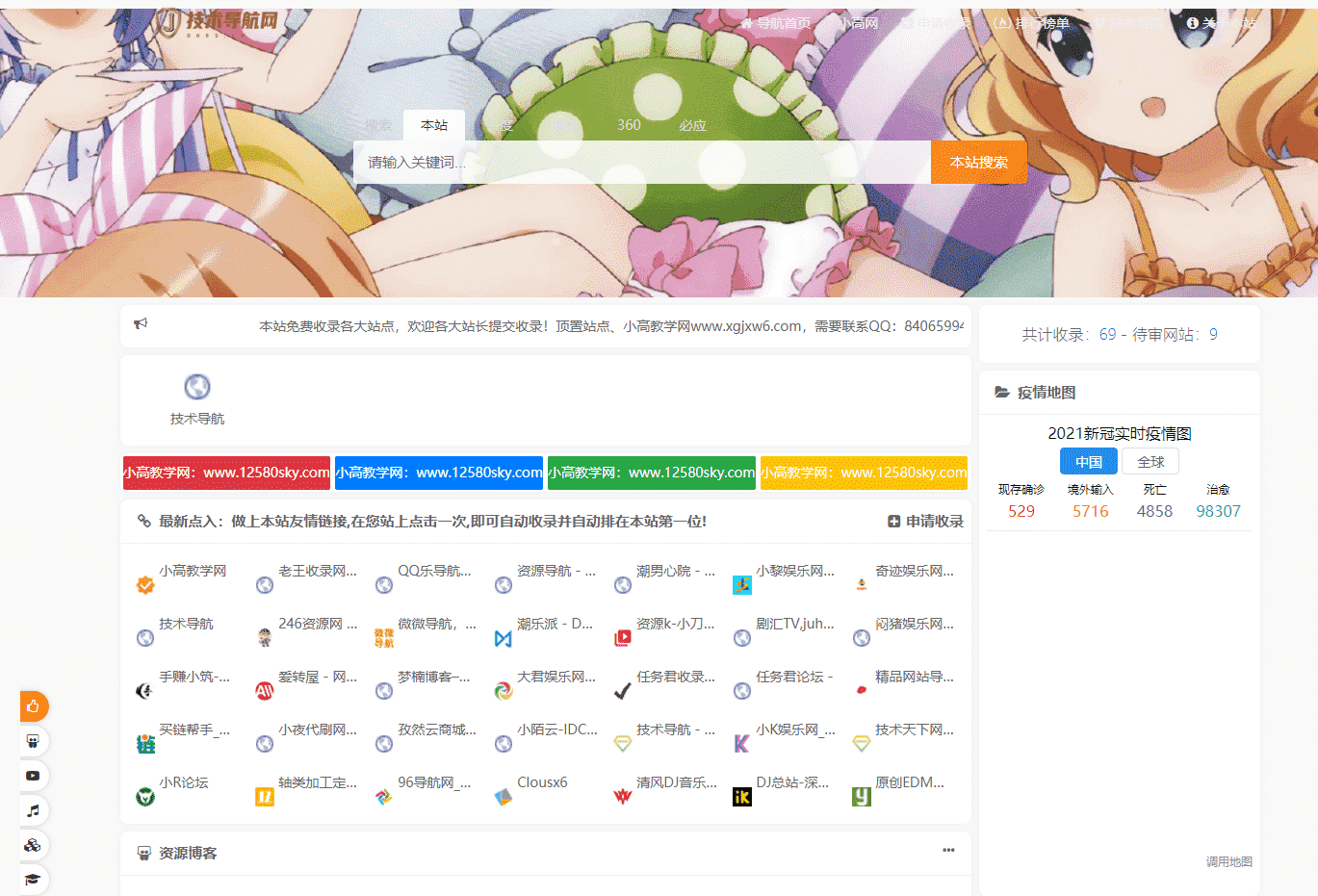The width and height of the screenshot is (1318, 896).
Task: Click the 原创EDM green favicon
Action: [x=862, y=796]
